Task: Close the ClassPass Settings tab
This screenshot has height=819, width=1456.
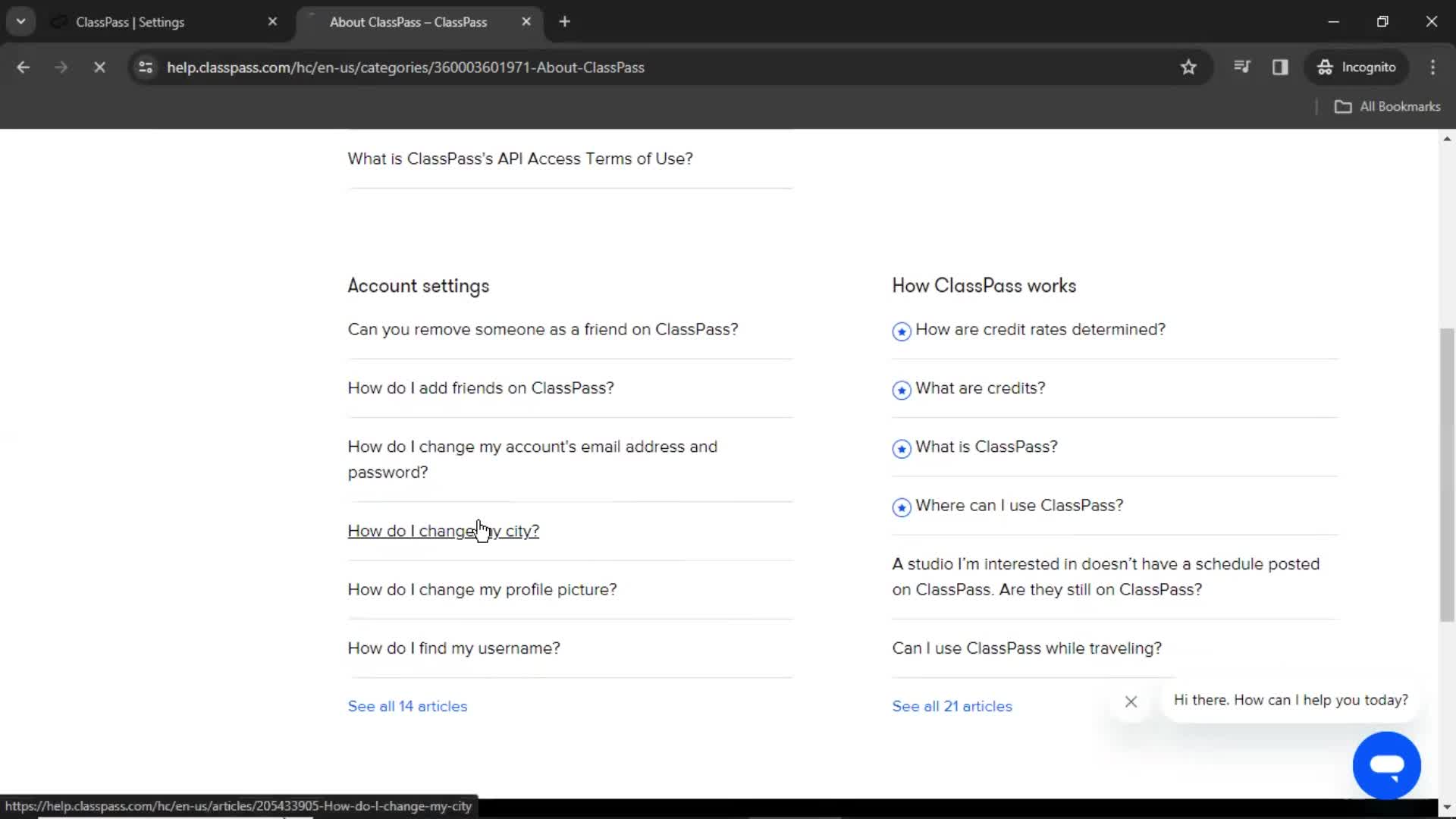Action: pyautogui.click(x=272, y=22)
